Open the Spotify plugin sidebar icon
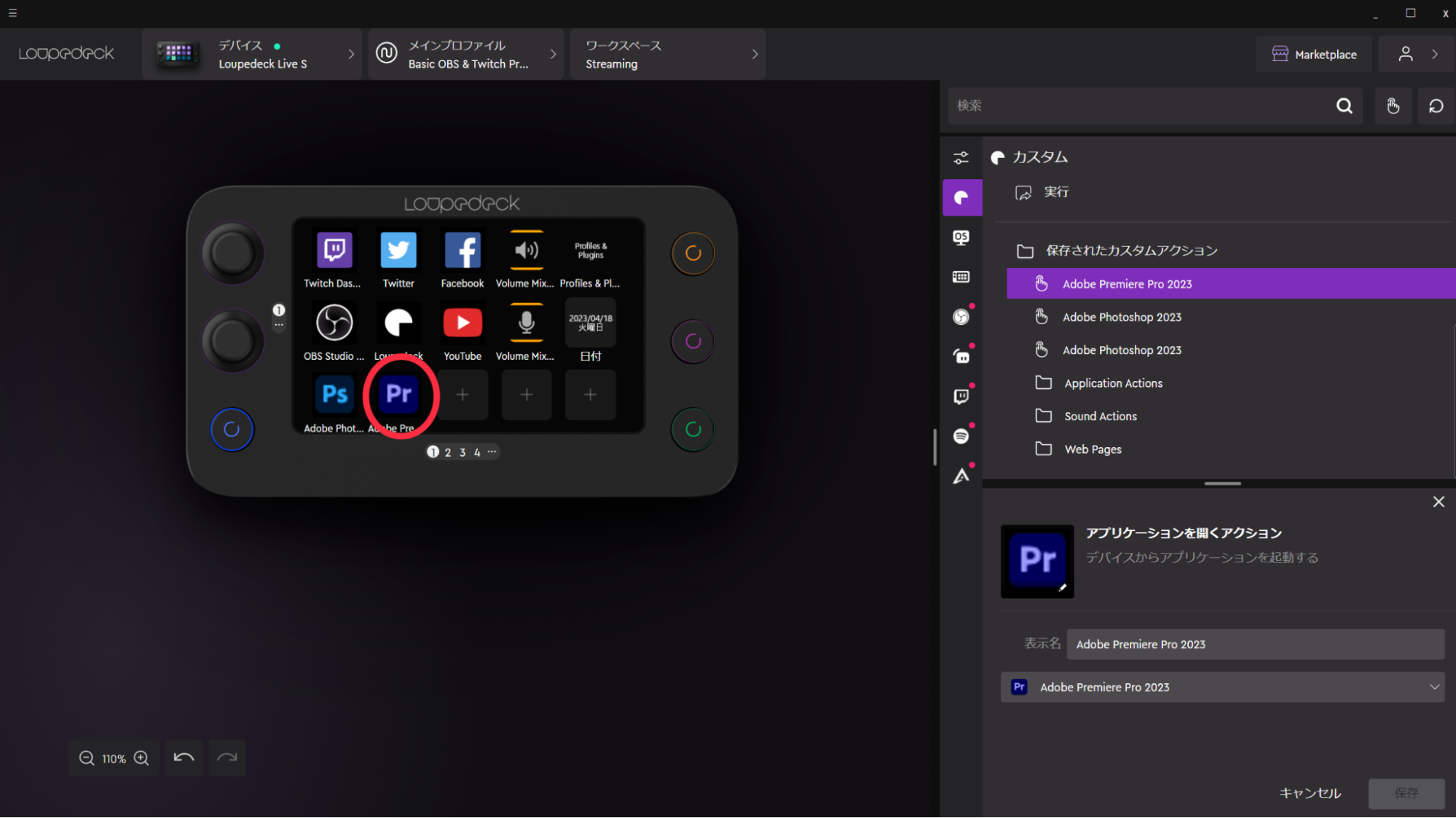The image size is (1456, 818). [961, 436]
